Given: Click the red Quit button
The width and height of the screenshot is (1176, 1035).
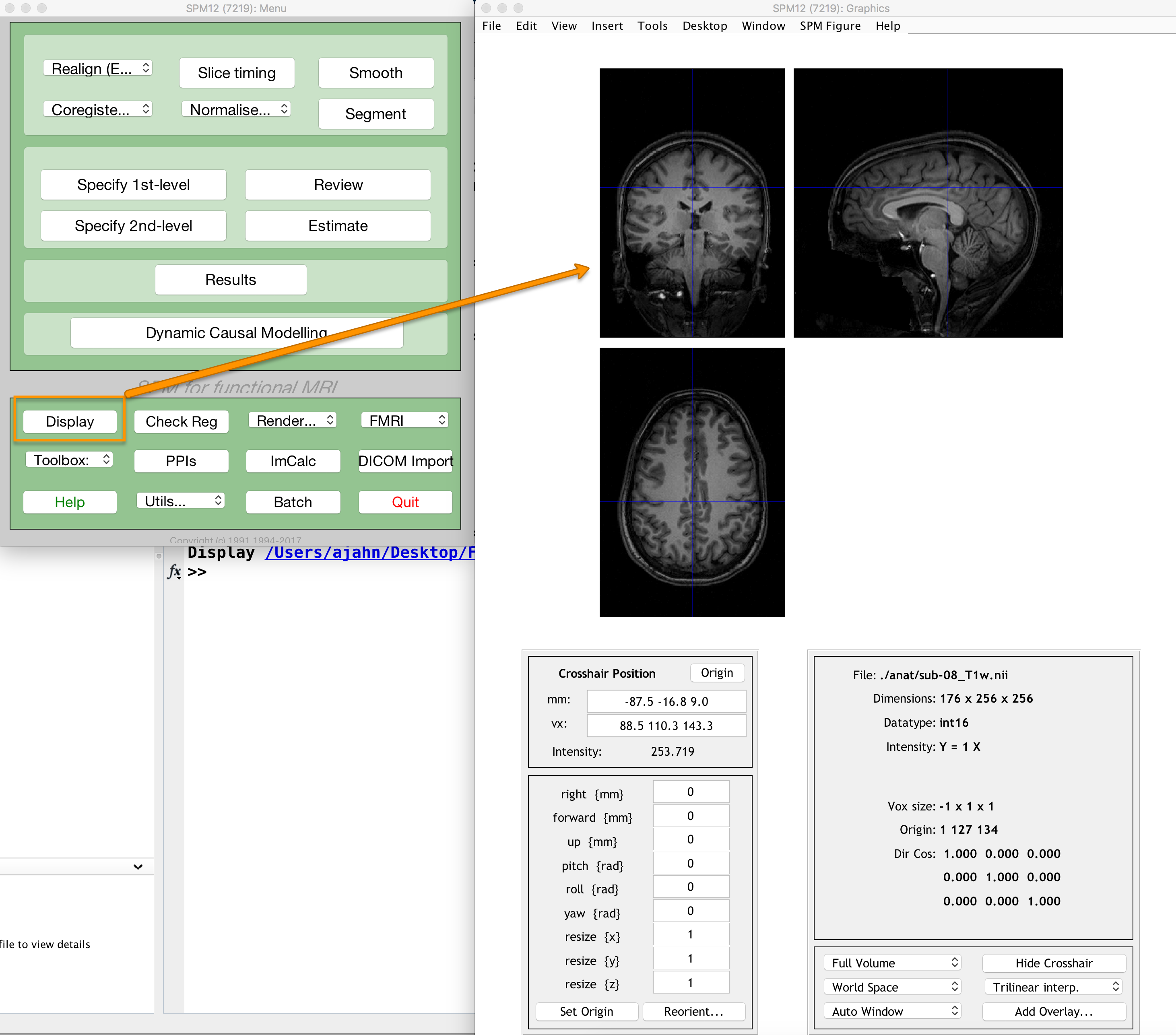Looking at the screenshot, I should [x=406, y=502].
